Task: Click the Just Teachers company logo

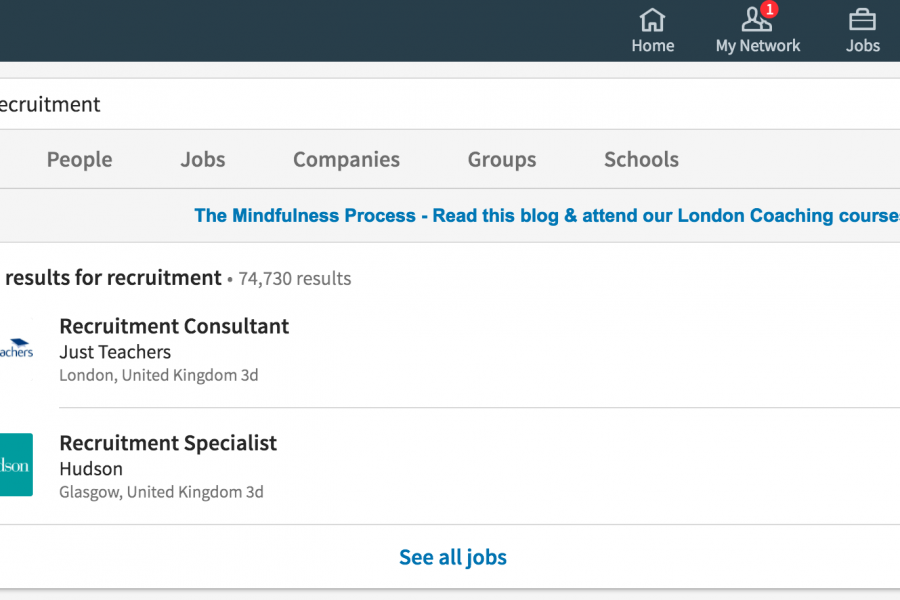Action: pyautogui.click(x=16, y=349)
